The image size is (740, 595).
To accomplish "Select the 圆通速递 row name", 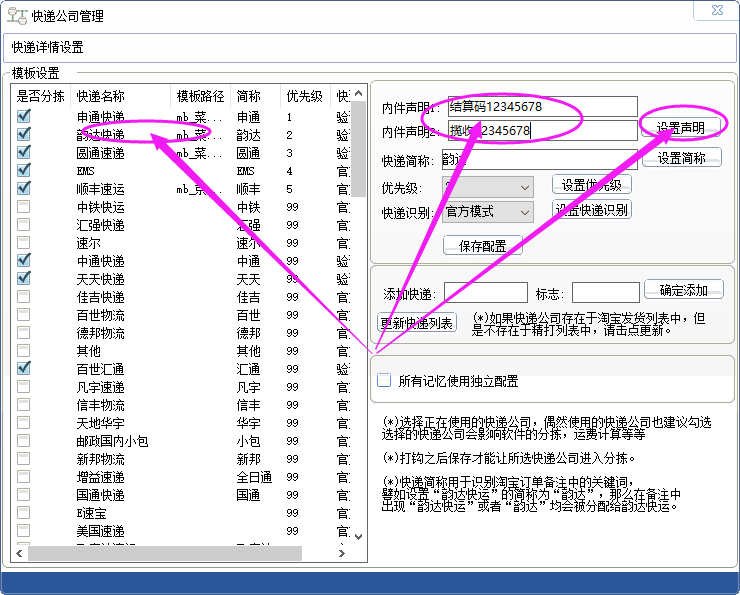I will coord(101,153).
